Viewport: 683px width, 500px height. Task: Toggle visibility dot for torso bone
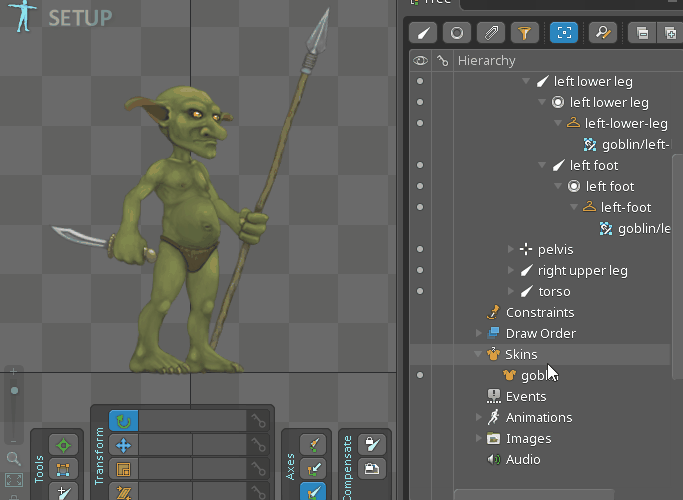click(x=420, y=291)
